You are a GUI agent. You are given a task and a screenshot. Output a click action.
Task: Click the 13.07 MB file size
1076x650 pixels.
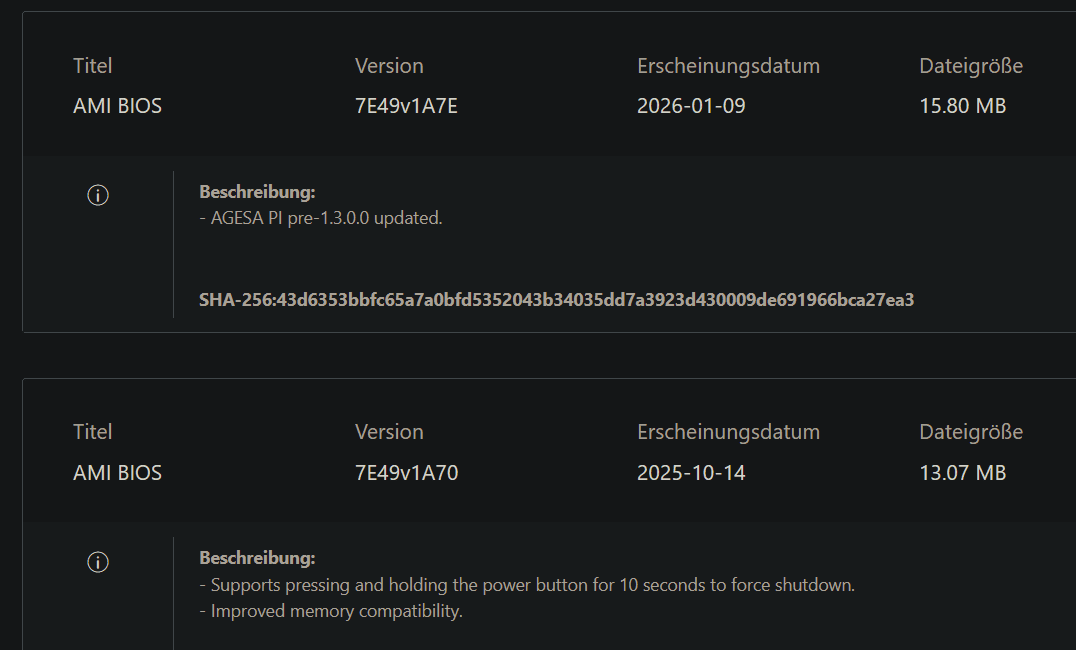[x=962, y=472]
